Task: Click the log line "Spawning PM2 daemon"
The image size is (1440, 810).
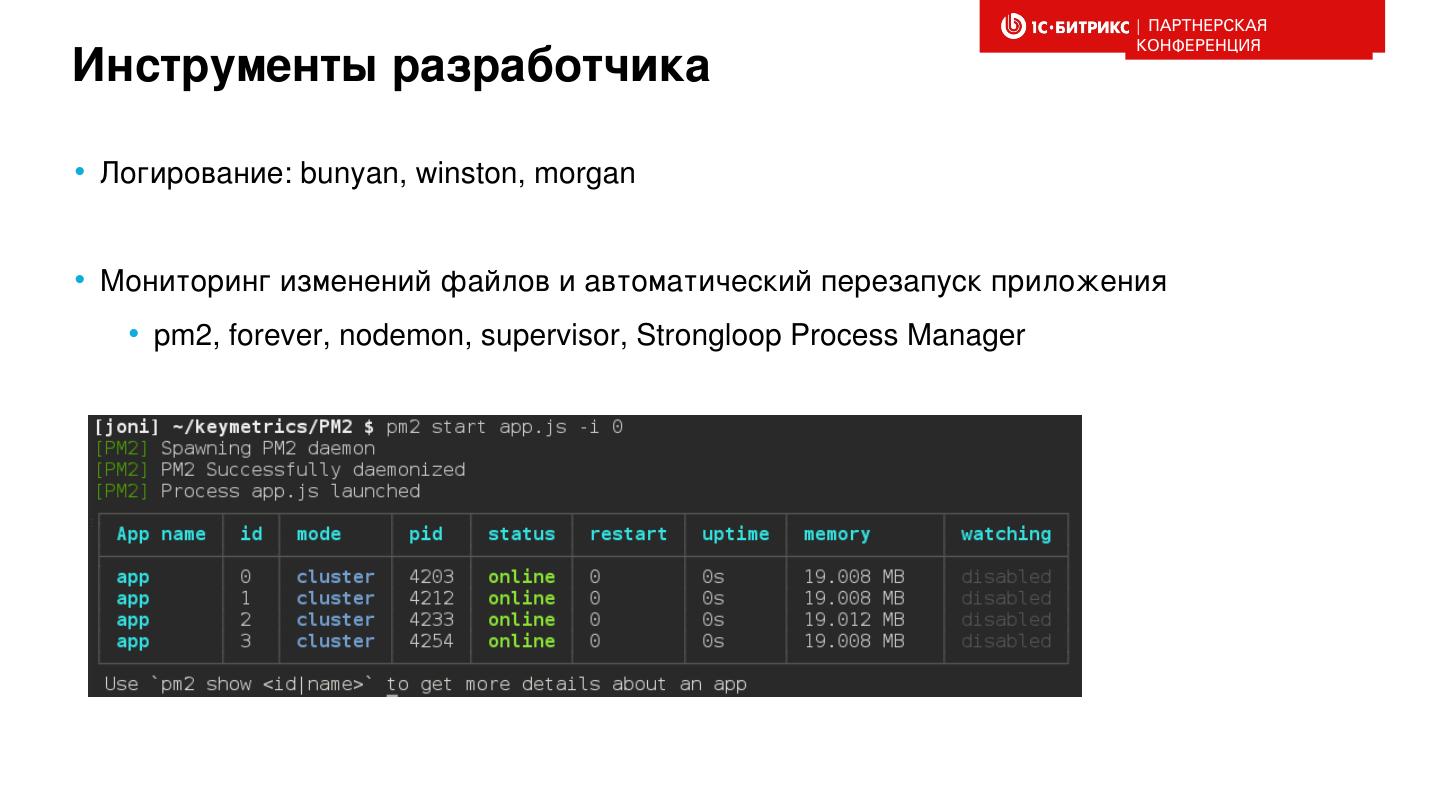Action: pos(267,448)
